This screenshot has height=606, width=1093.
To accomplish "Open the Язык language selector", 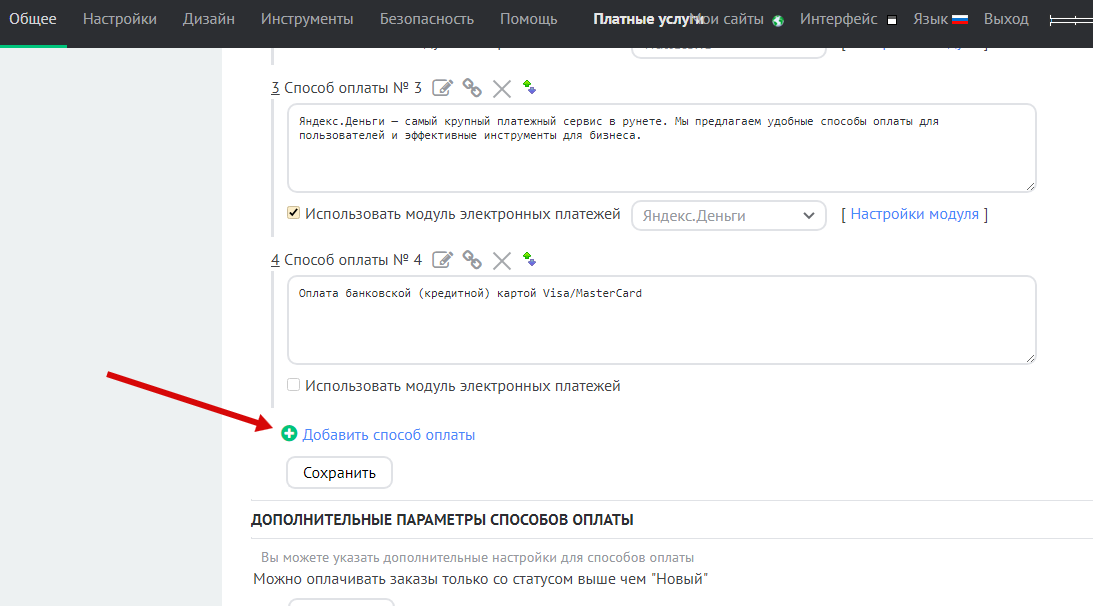I will 940,19.
